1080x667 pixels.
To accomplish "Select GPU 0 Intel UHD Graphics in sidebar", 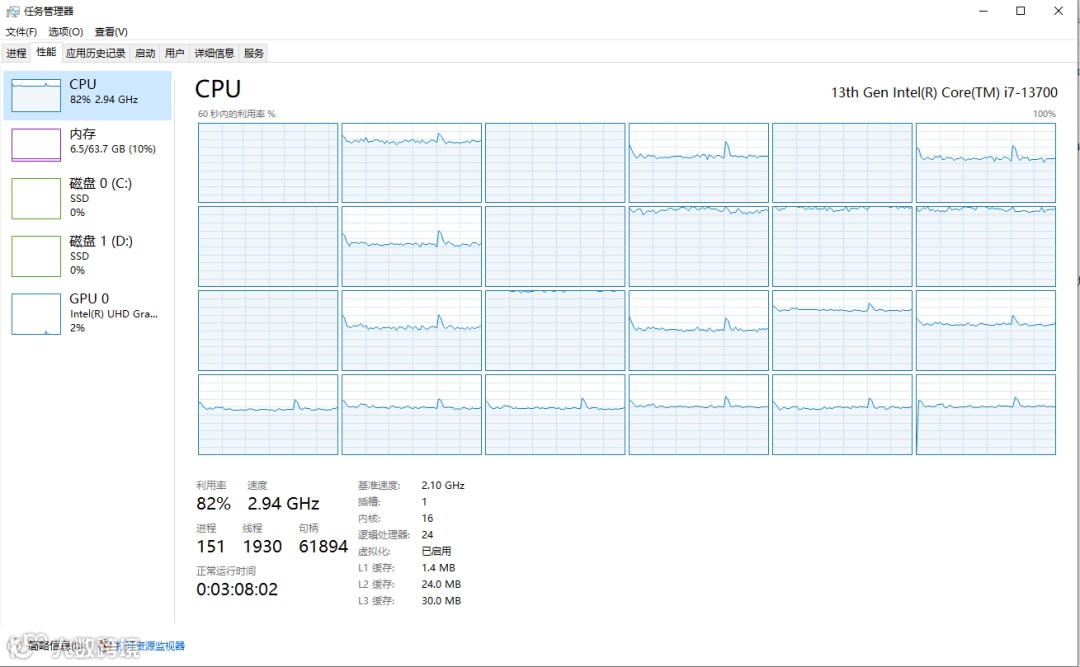I will coord(87,313).
